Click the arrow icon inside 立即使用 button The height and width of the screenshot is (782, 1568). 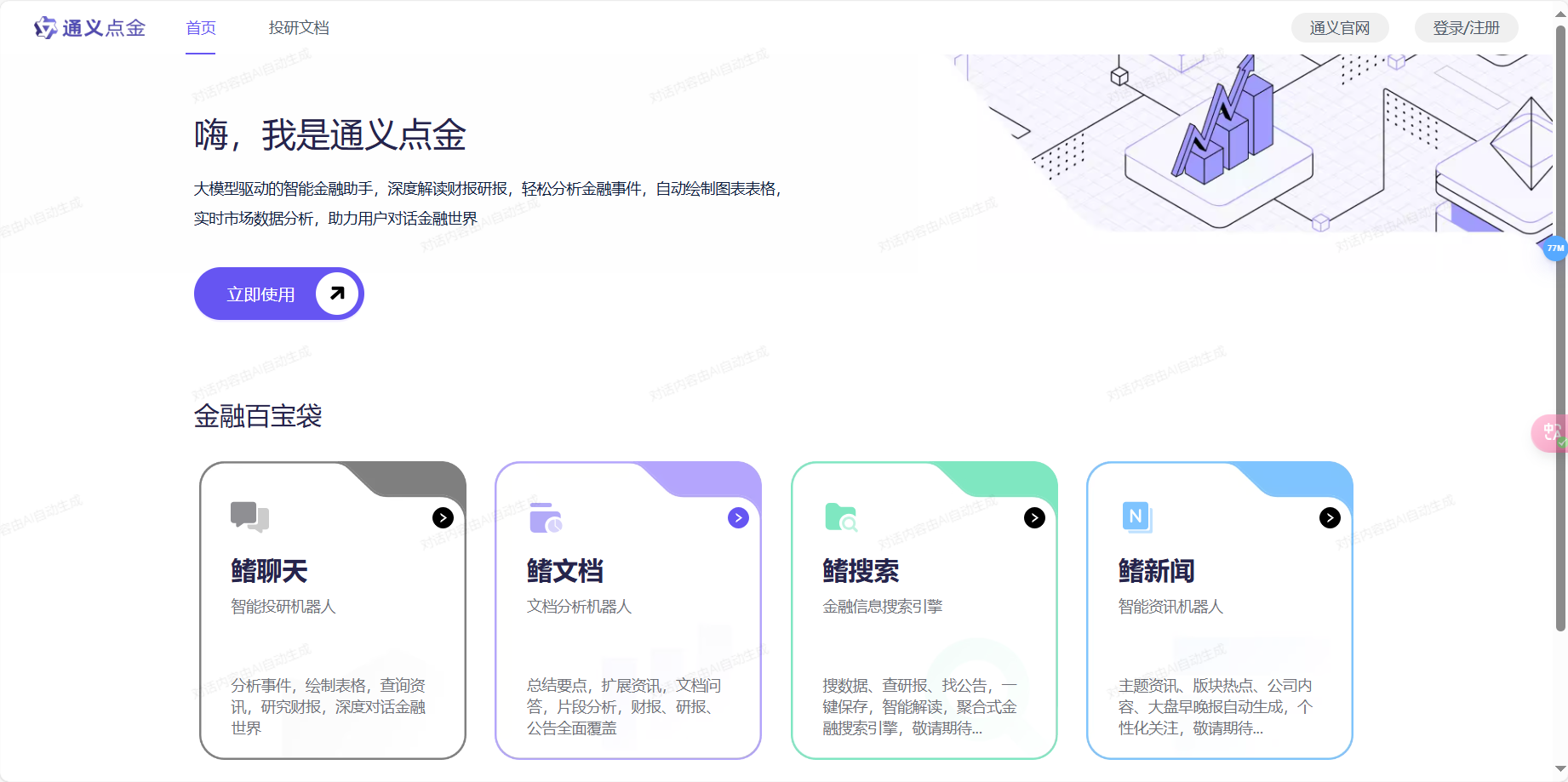tap(335, 293)
